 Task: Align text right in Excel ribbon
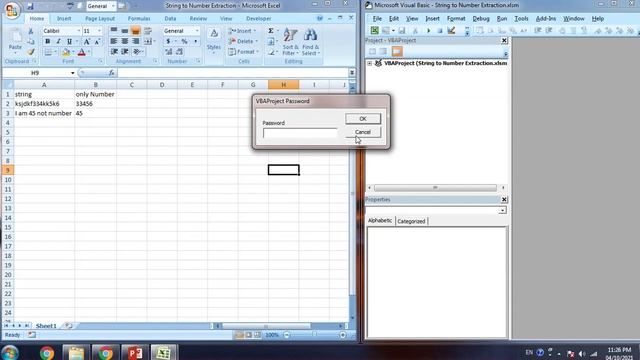coord(136,41)
